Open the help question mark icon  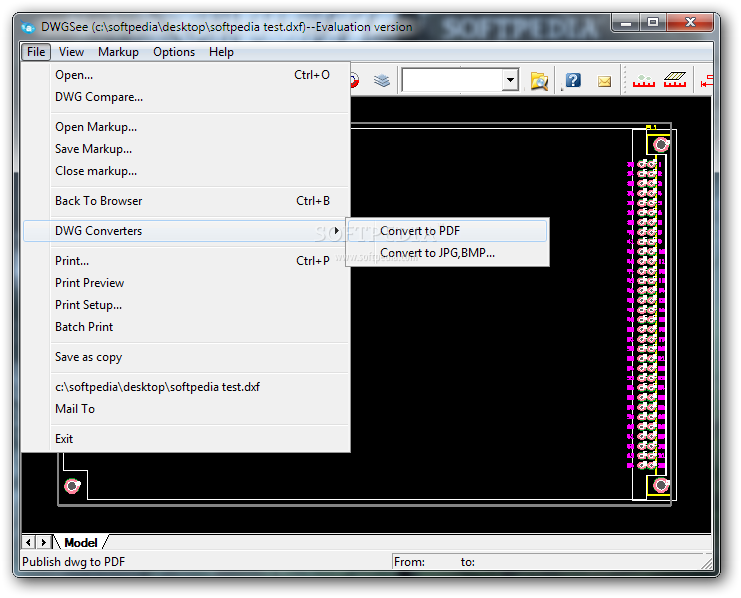point(573,80)
